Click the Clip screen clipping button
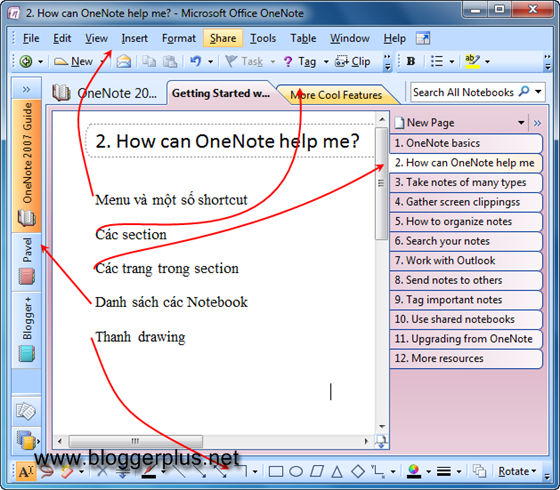560x490 pixels. click(352, 61)
